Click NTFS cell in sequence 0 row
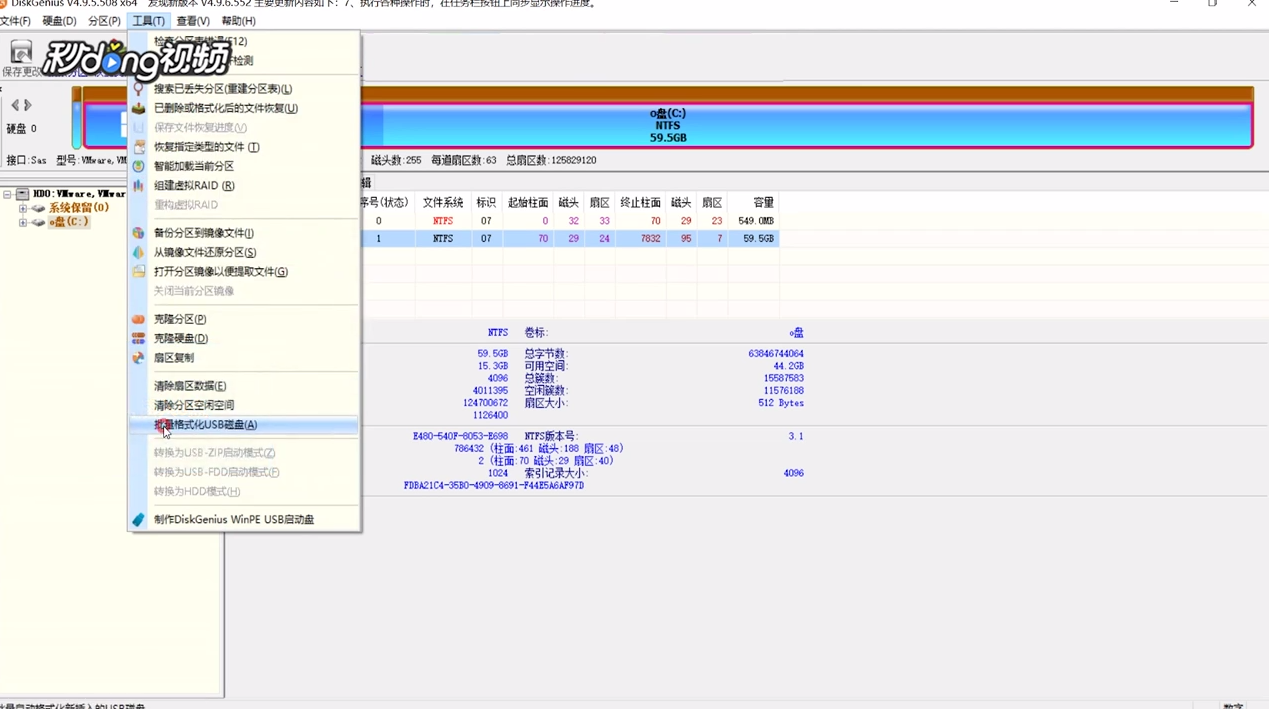Screen dimensions: 1269x709 tap(443, 221)
